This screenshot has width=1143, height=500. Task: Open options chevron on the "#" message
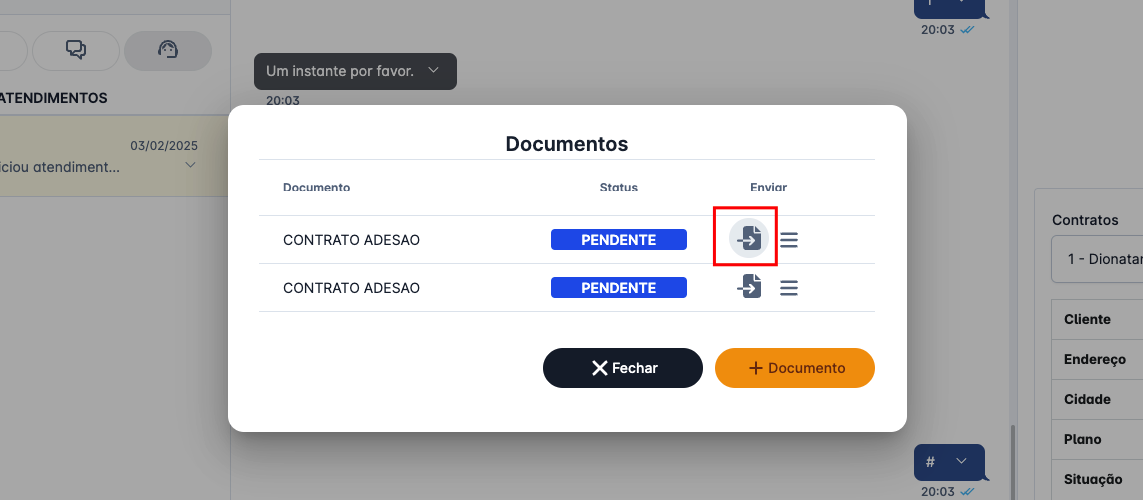point(961,461)
